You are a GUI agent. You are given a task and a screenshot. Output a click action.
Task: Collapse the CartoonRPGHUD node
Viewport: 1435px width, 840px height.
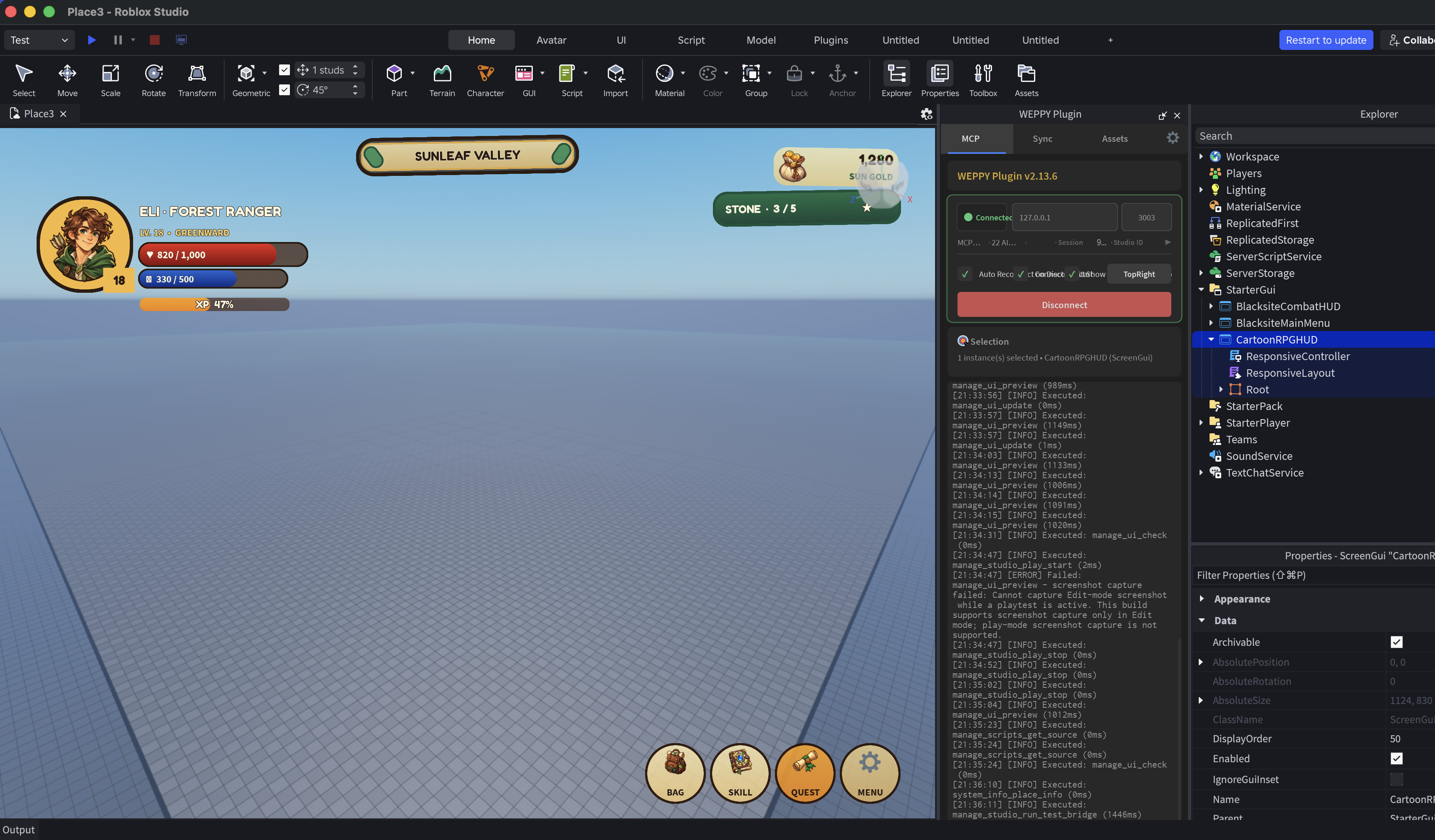(x=1211, y=339)
